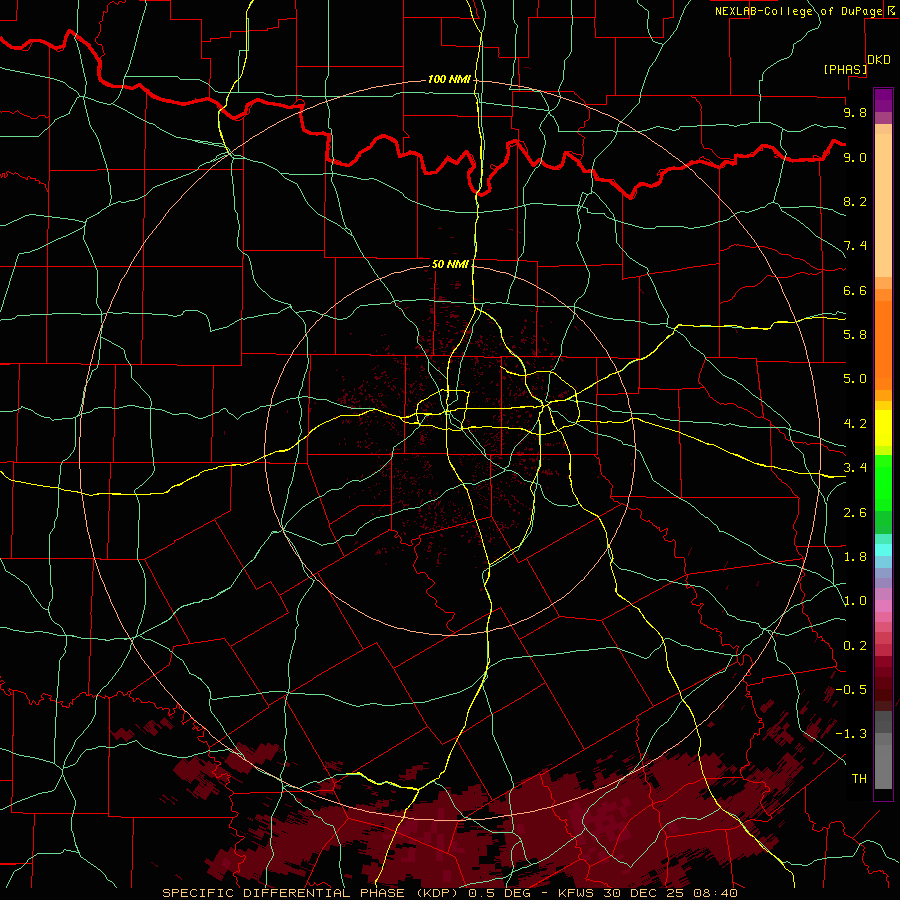The image size is (900, 900).
Task: Click the 5.8 scale value
Action: 855,335
